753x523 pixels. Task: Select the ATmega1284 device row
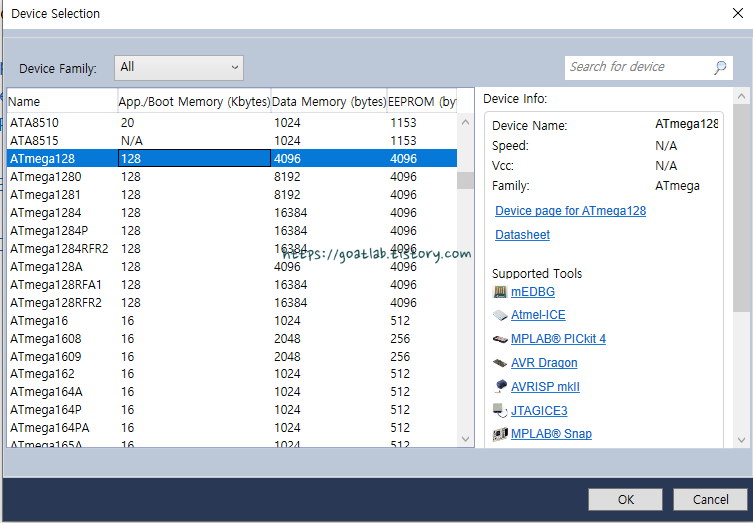[232, 213]
